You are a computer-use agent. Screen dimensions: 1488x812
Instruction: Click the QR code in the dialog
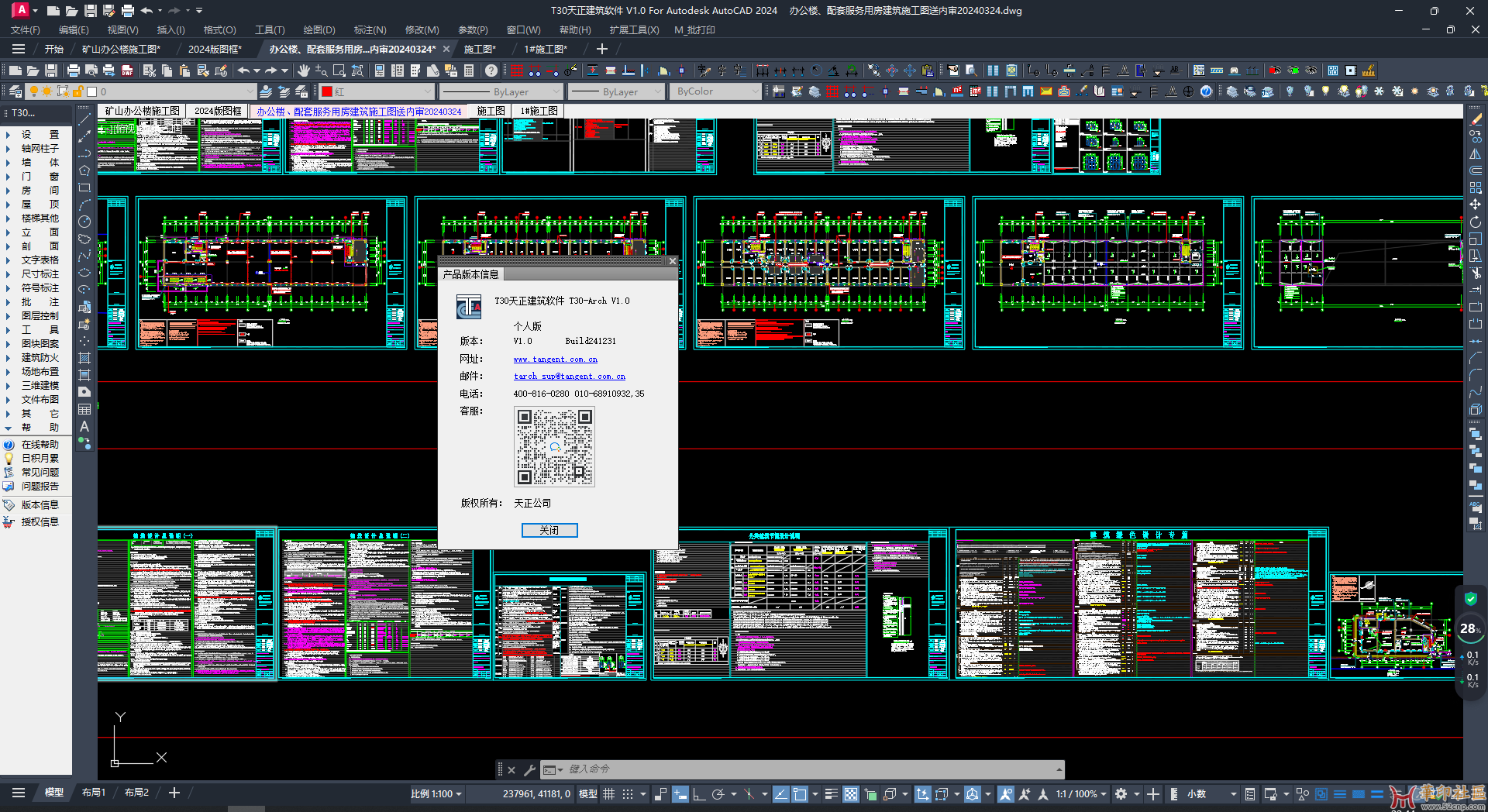click(x=554, y=447)
